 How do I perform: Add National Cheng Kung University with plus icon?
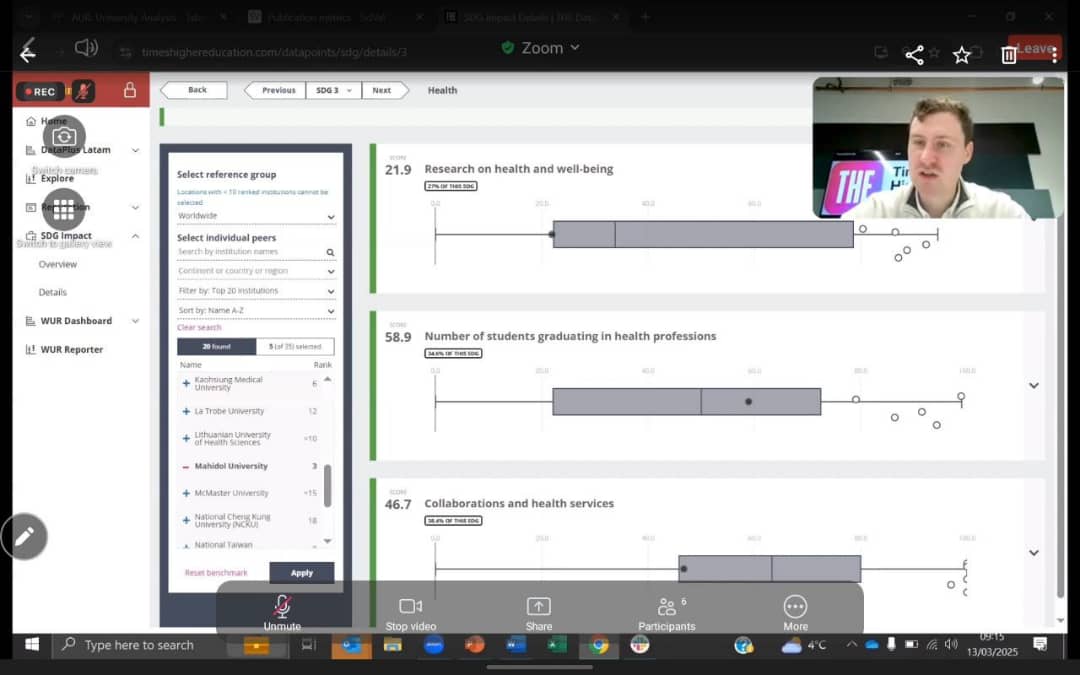tap(186, 520)
